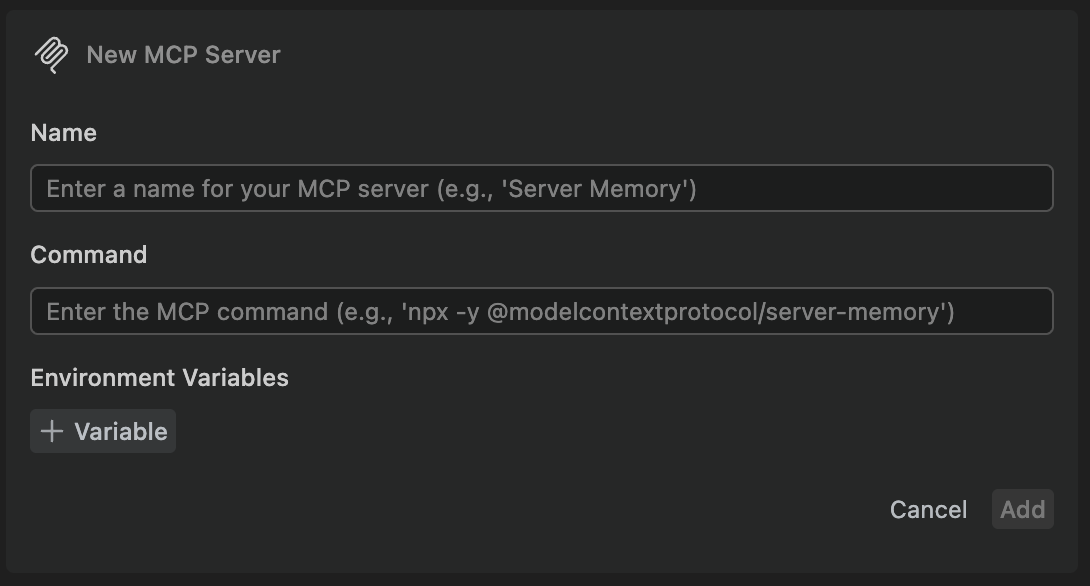The image size is (1090, 586).
Task: Click the Command field label
Action: [x=89, y=255]
